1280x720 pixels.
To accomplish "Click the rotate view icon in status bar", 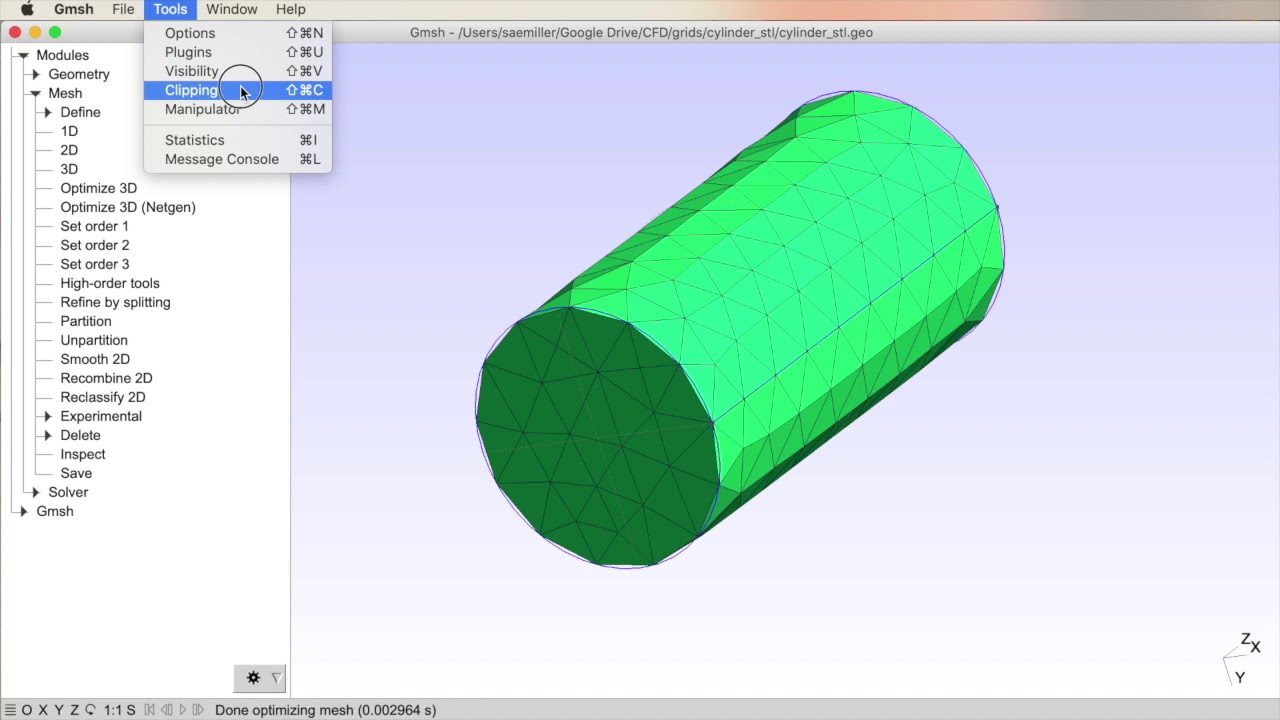I will click(x=90, y=710).
